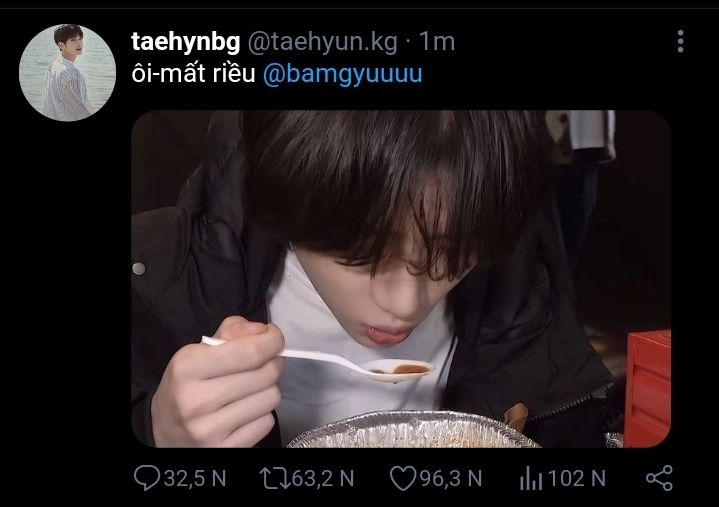Click the 63,2 N retweet count

click(322, 478)
